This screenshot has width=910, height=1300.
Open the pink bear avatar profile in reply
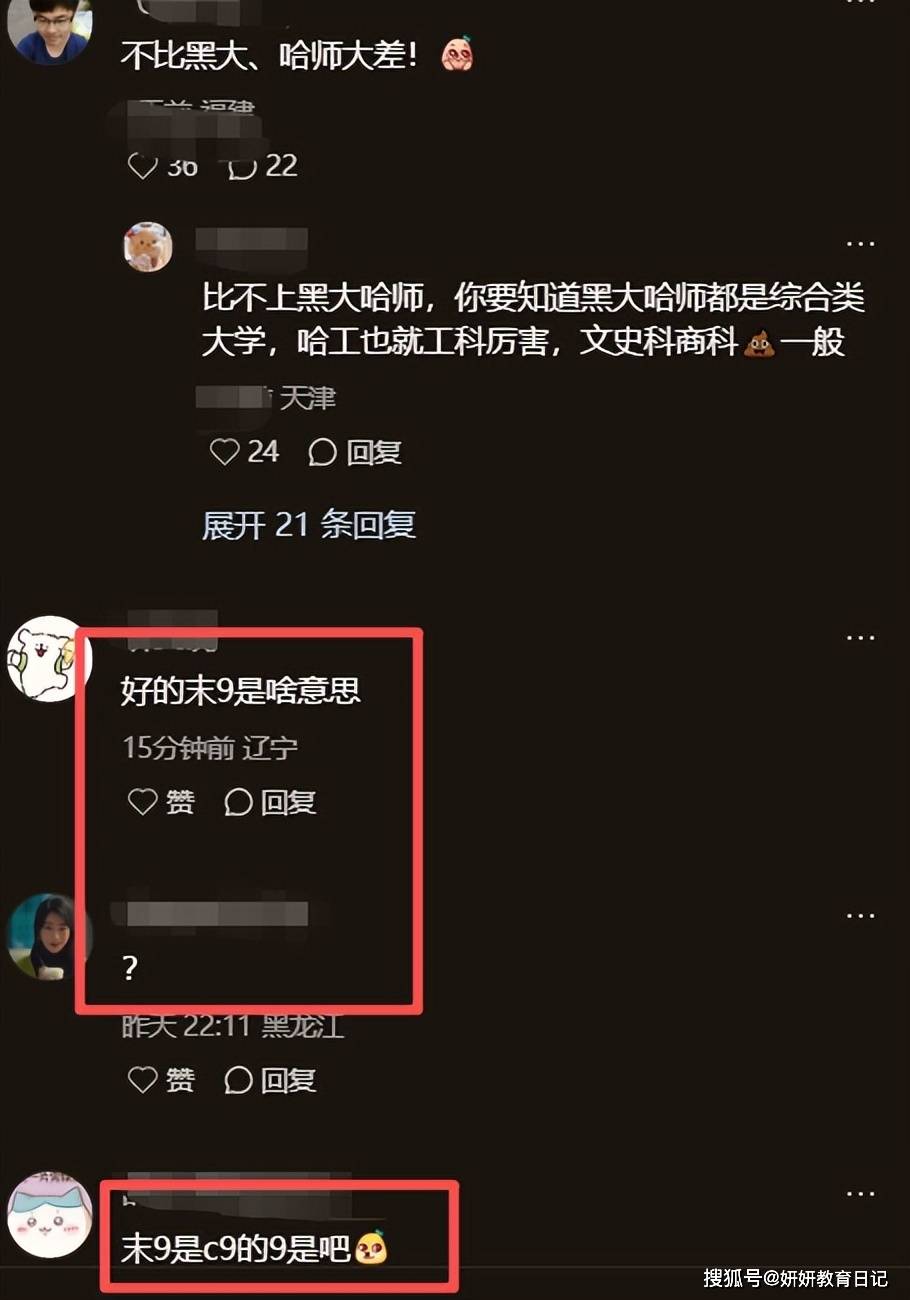tap(148, 247)
